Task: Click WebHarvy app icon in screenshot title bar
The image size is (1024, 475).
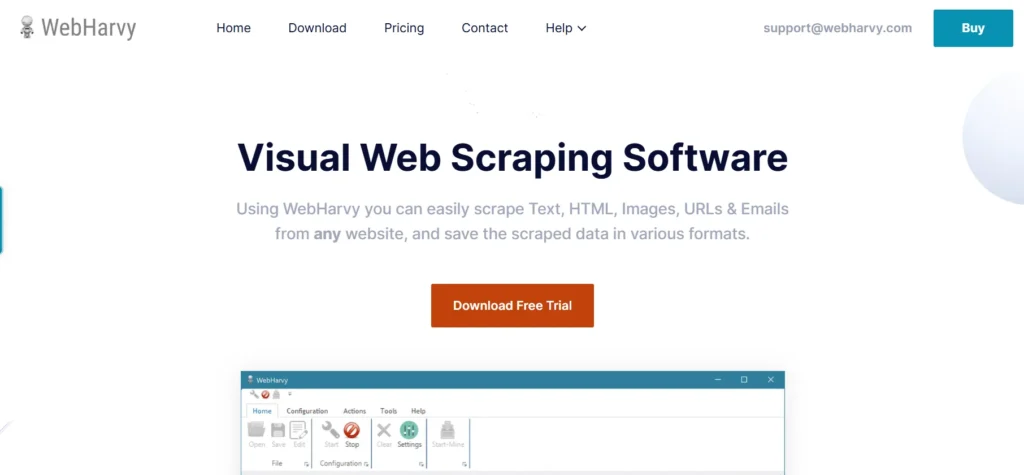Action: click(250, 380)
